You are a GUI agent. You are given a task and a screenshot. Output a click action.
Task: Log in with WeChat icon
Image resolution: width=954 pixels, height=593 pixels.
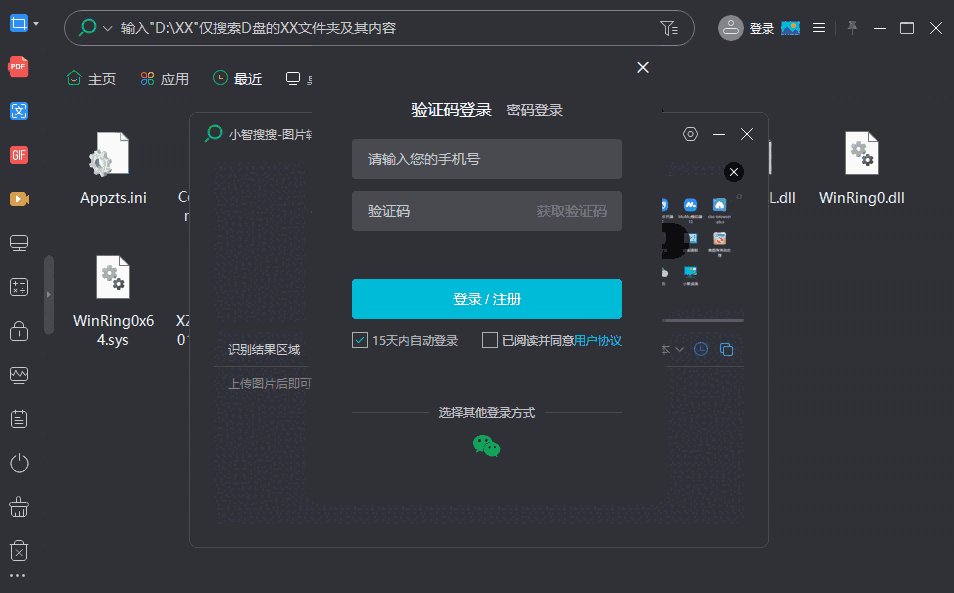point(487,446)
